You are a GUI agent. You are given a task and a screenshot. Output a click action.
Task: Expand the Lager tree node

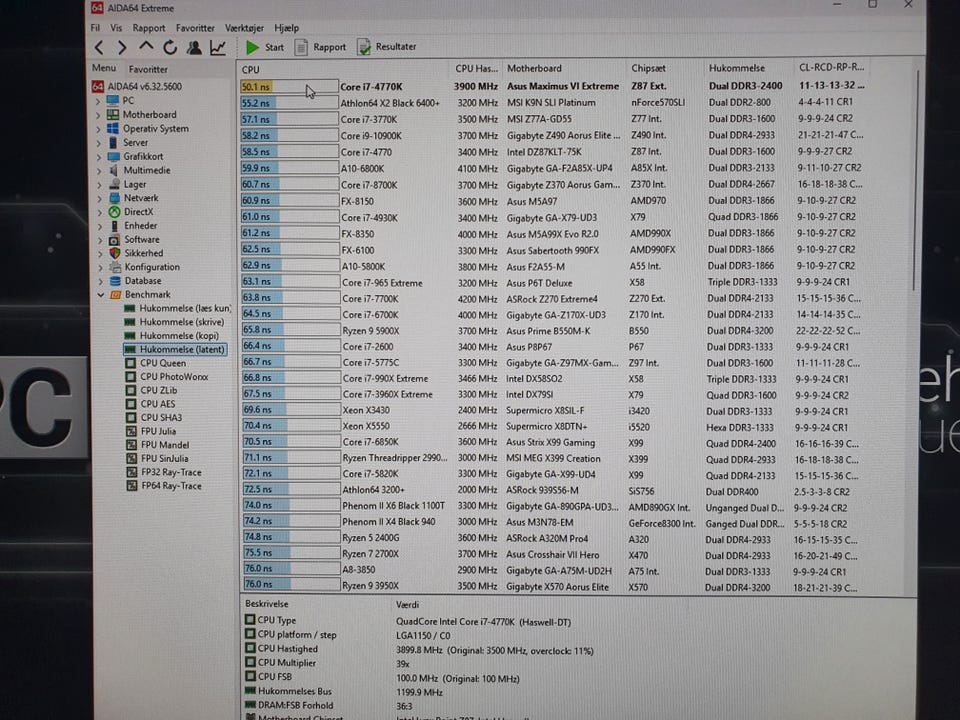[99, 184]
